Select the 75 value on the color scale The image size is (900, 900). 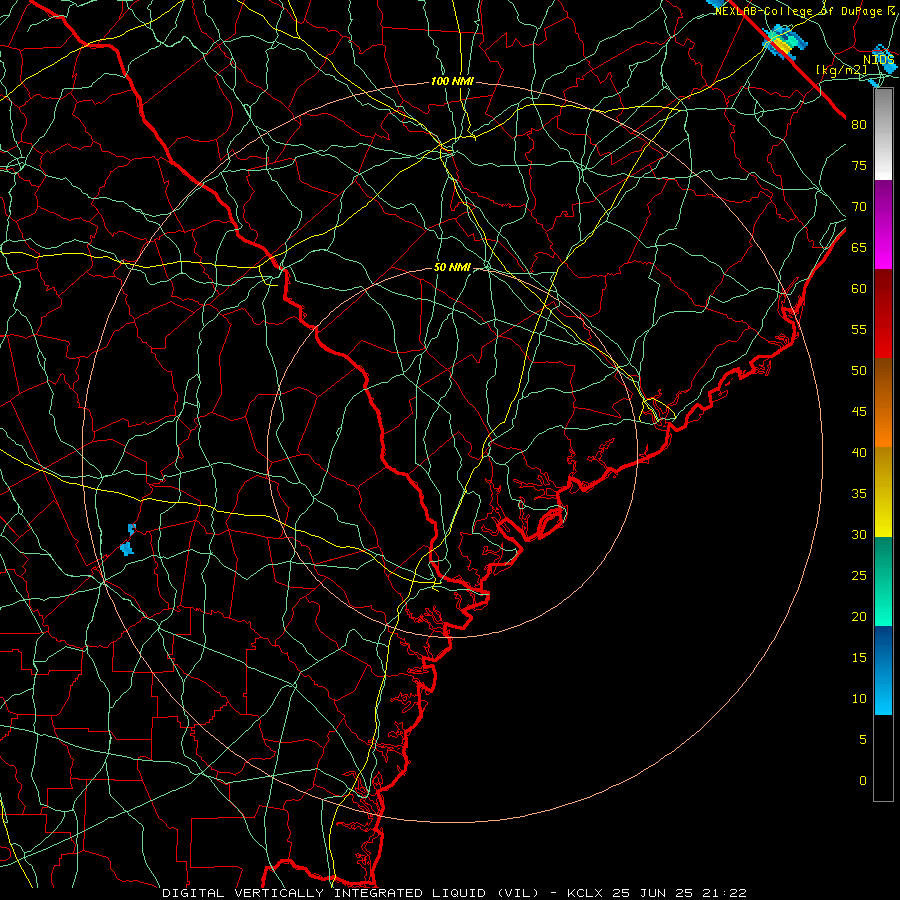(x=859, y=165)
